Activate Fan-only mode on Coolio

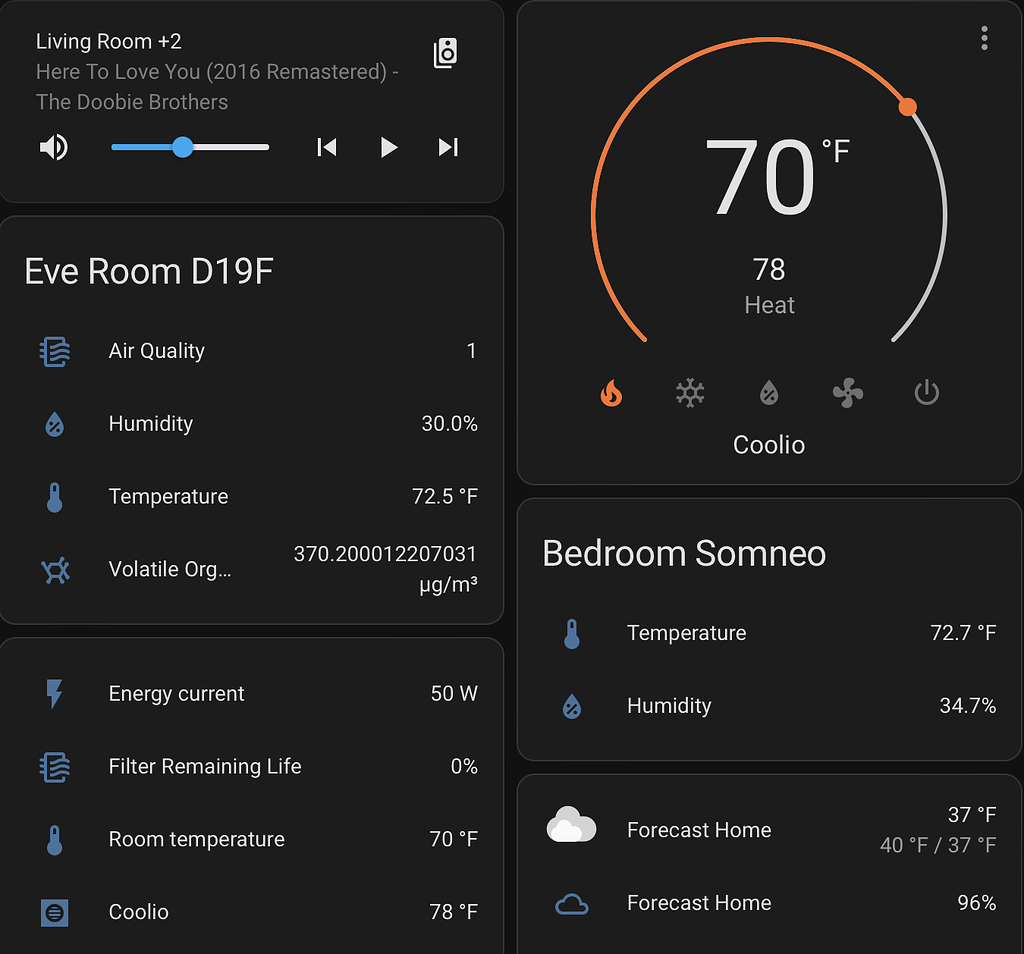pyautogui.click(x=847, y=392)
